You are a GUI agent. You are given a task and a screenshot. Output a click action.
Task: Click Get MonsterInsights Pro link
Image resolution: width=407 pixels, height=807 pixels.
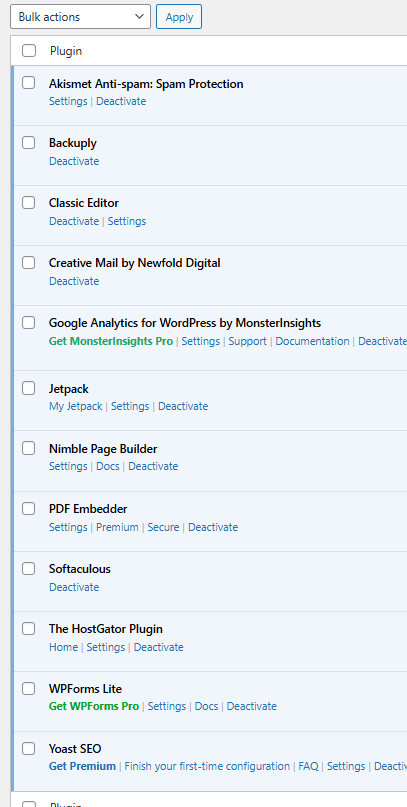[111, 341]
